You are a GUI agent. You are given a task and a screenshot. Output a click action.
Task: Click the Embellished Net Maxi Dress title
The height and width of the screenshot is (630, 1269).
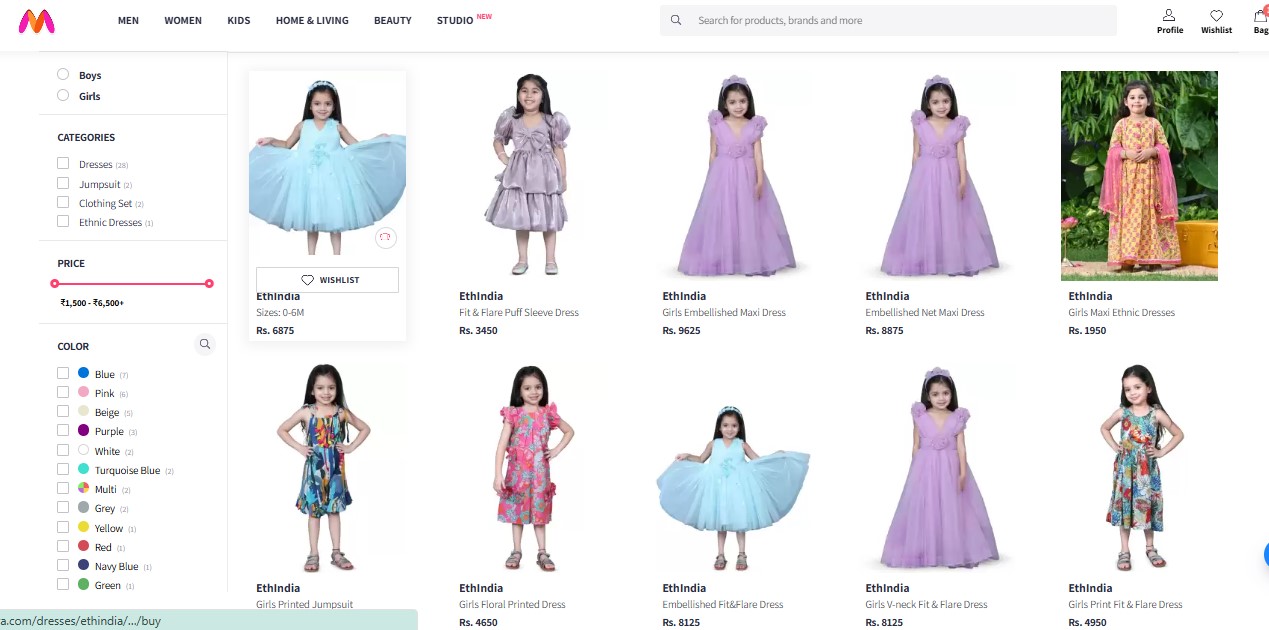pos(925,312)
